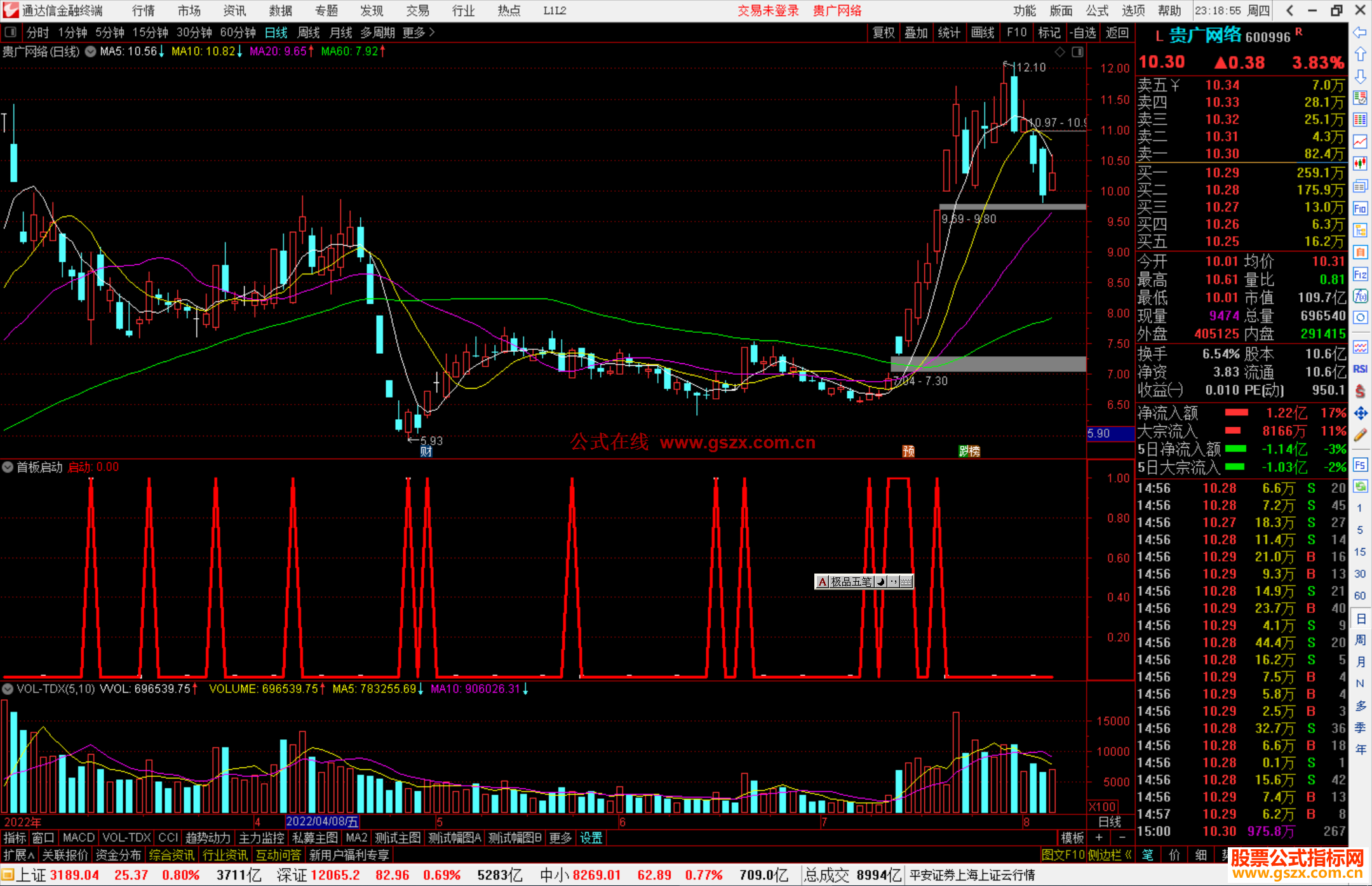Screen dimensions: 1372x886
Task: Click the 交易未登录 login link
Action: click(768, 11)
